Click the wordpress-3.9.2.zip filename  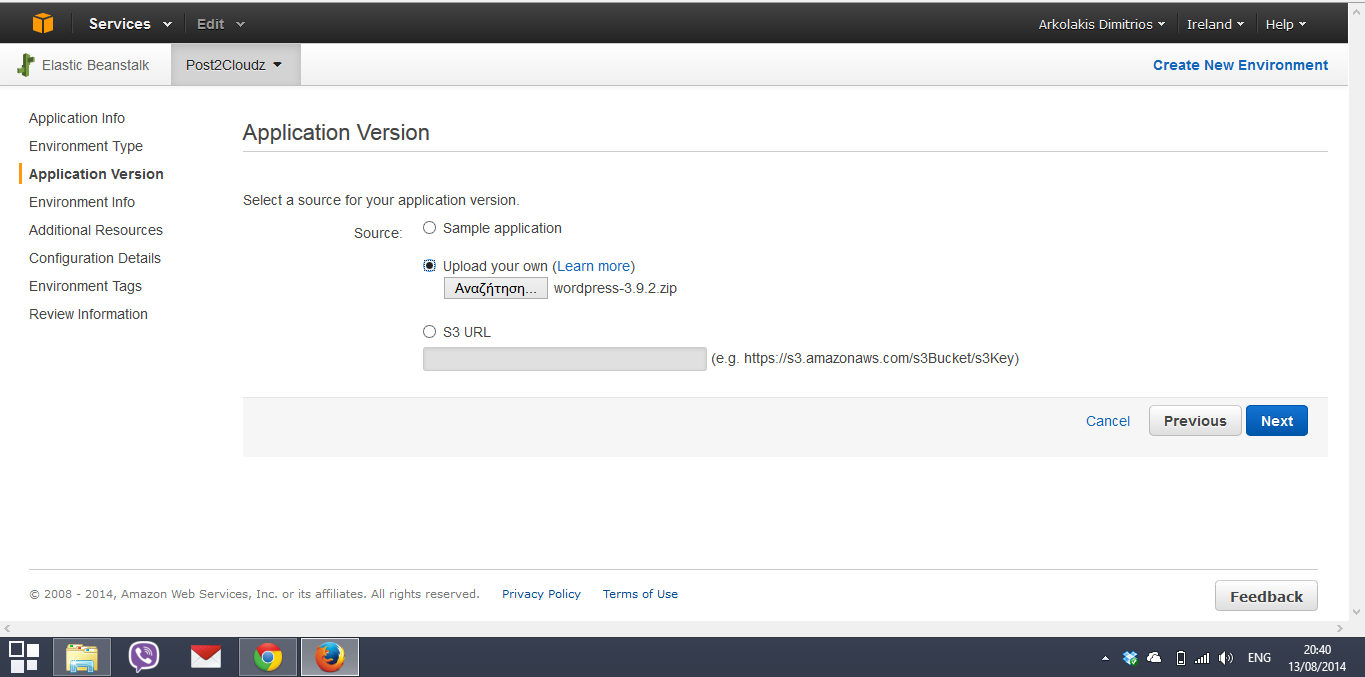coord(615,289)
